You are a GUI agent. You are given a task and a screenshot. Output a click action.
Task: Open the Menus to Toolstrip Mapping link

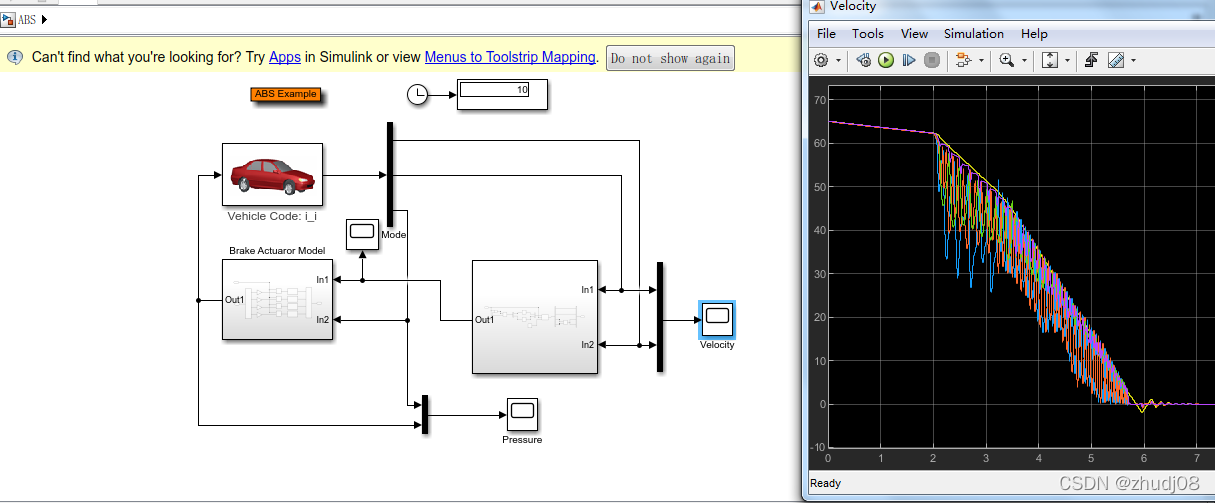click(510, 57)
